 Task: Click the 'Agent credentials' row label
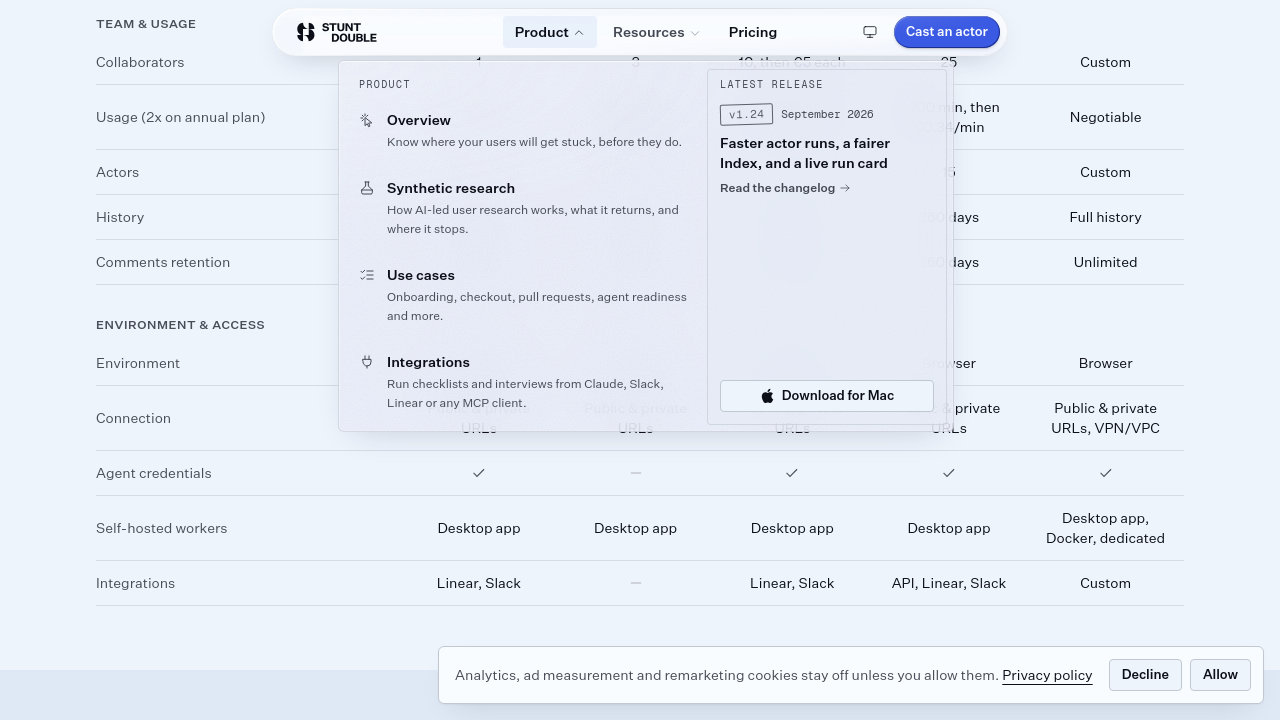coord(154,473)
